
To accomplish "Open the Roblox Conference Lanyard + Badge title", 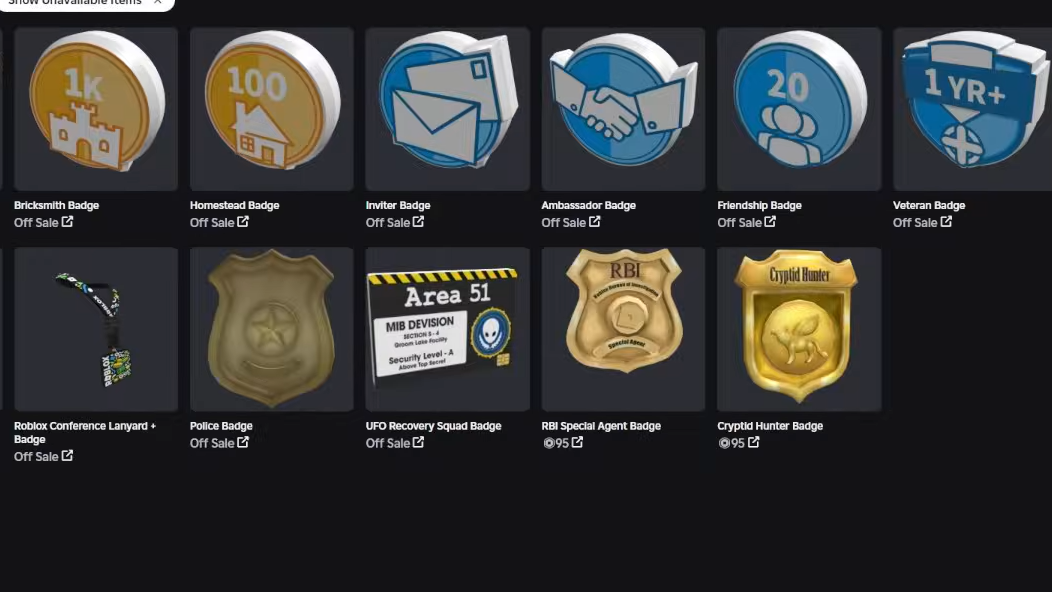I will click(x=85, y=432).
